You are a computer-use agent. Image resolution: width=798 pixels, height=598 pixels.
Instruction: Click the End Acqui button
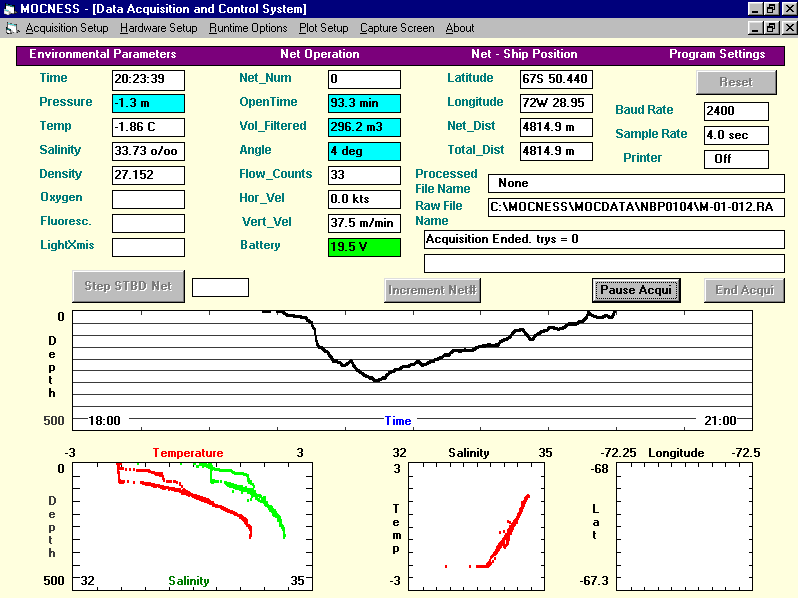[x=745, y=290]
